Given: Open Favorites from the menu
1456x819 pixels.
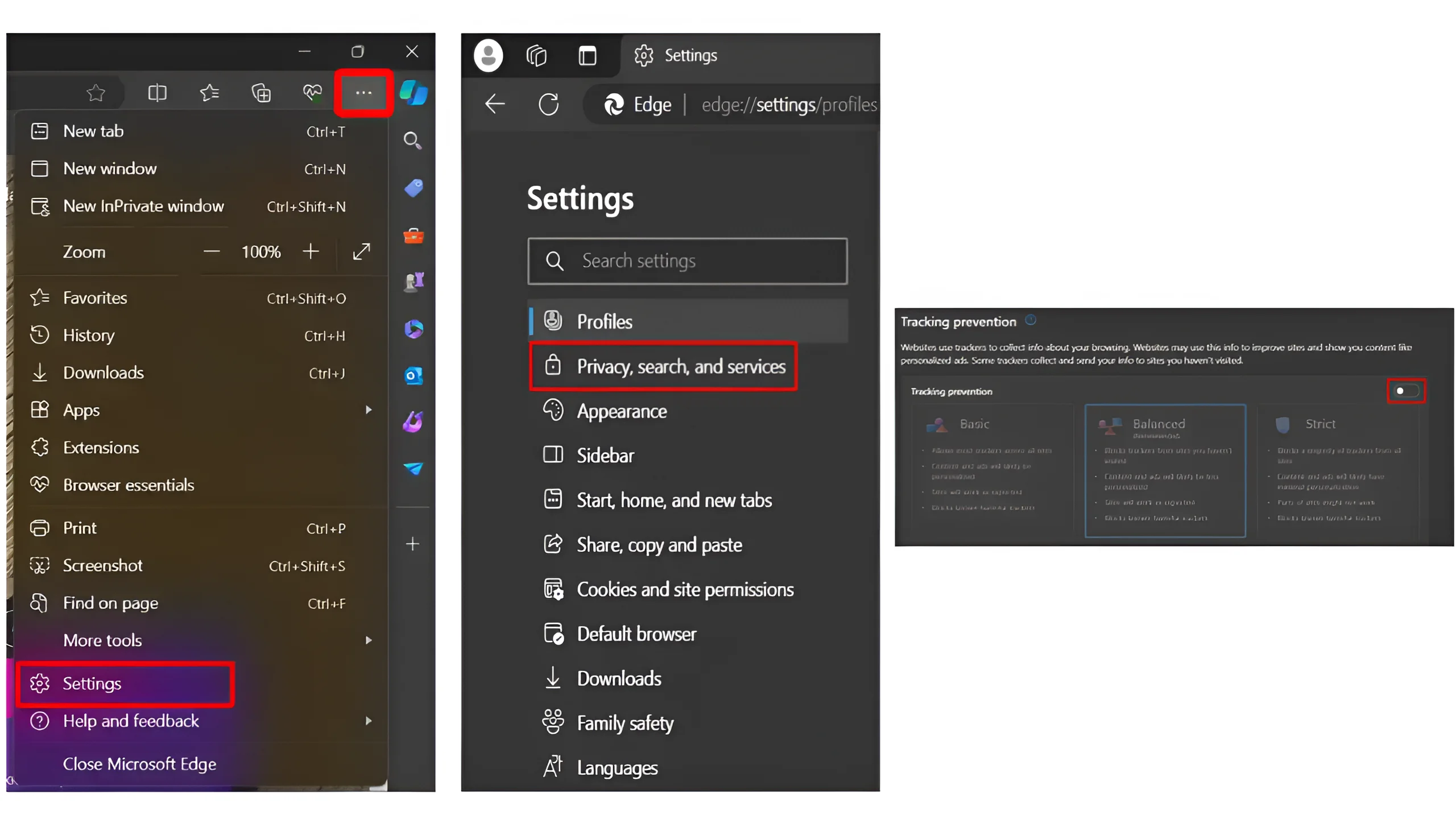Looking at the screenshot, I should tap(202, 298).
